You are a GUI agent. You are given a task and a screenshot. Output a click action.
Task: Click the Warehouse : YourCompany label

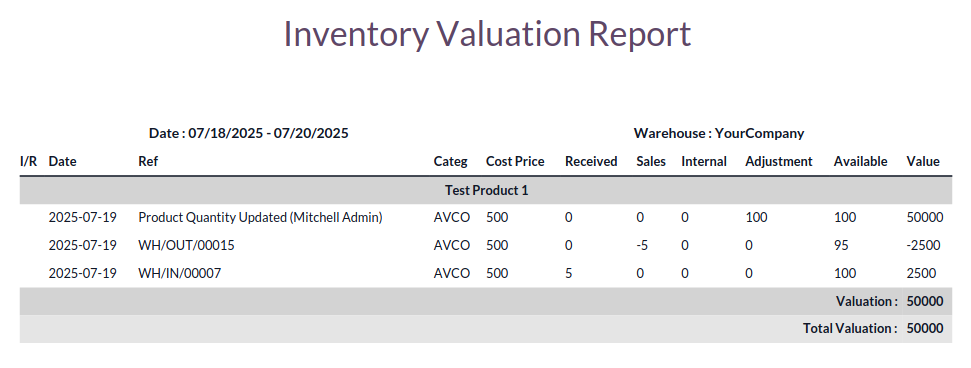pos(719,133)
